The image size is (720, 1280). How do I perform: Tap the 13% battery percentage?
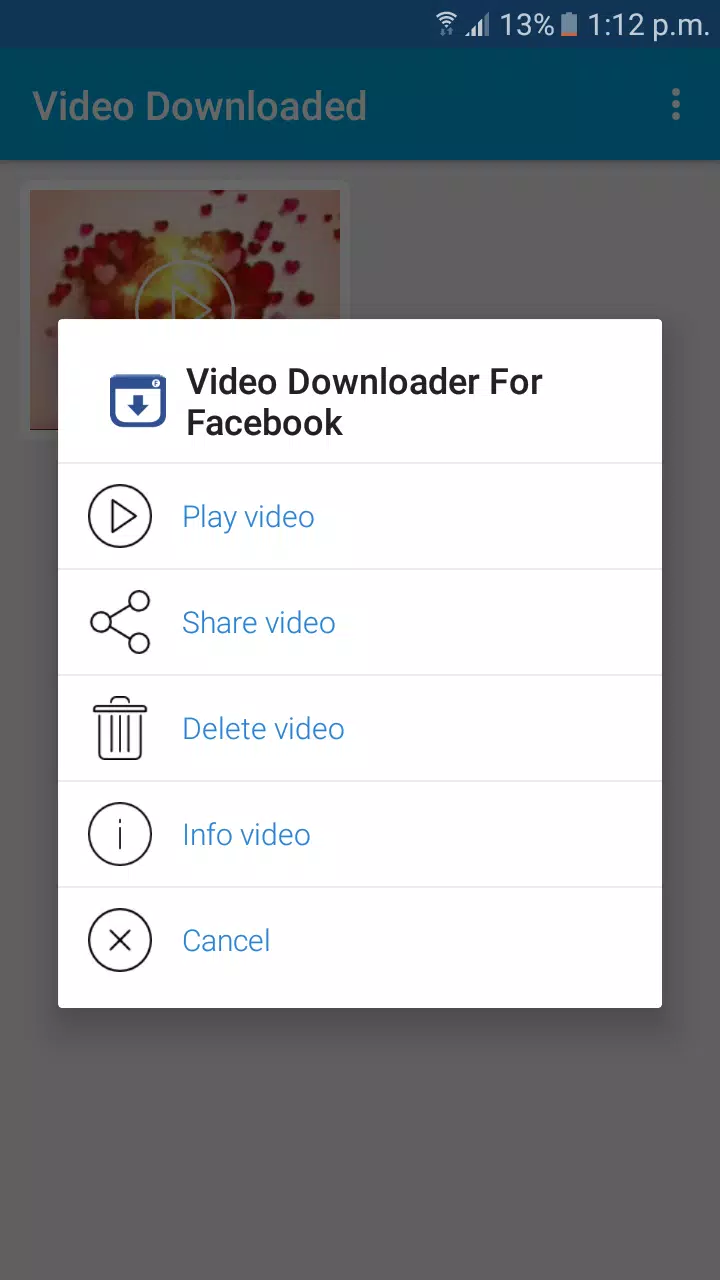click(x=526, y=25)
